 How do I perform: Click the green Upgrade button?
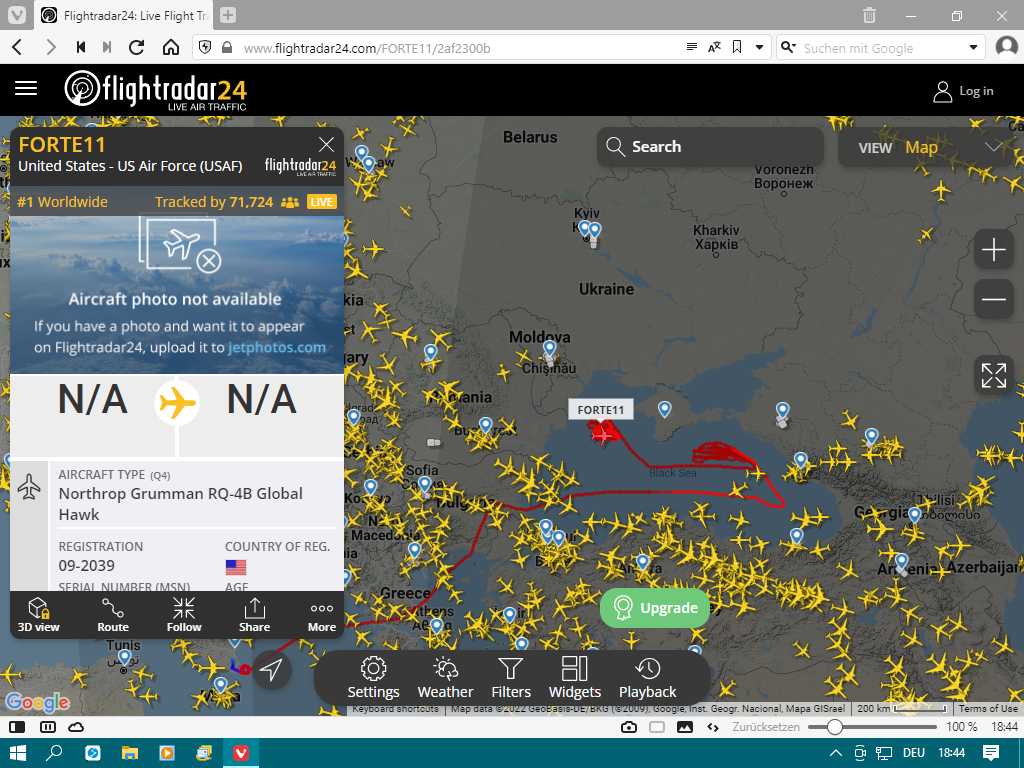coord(655,608)
